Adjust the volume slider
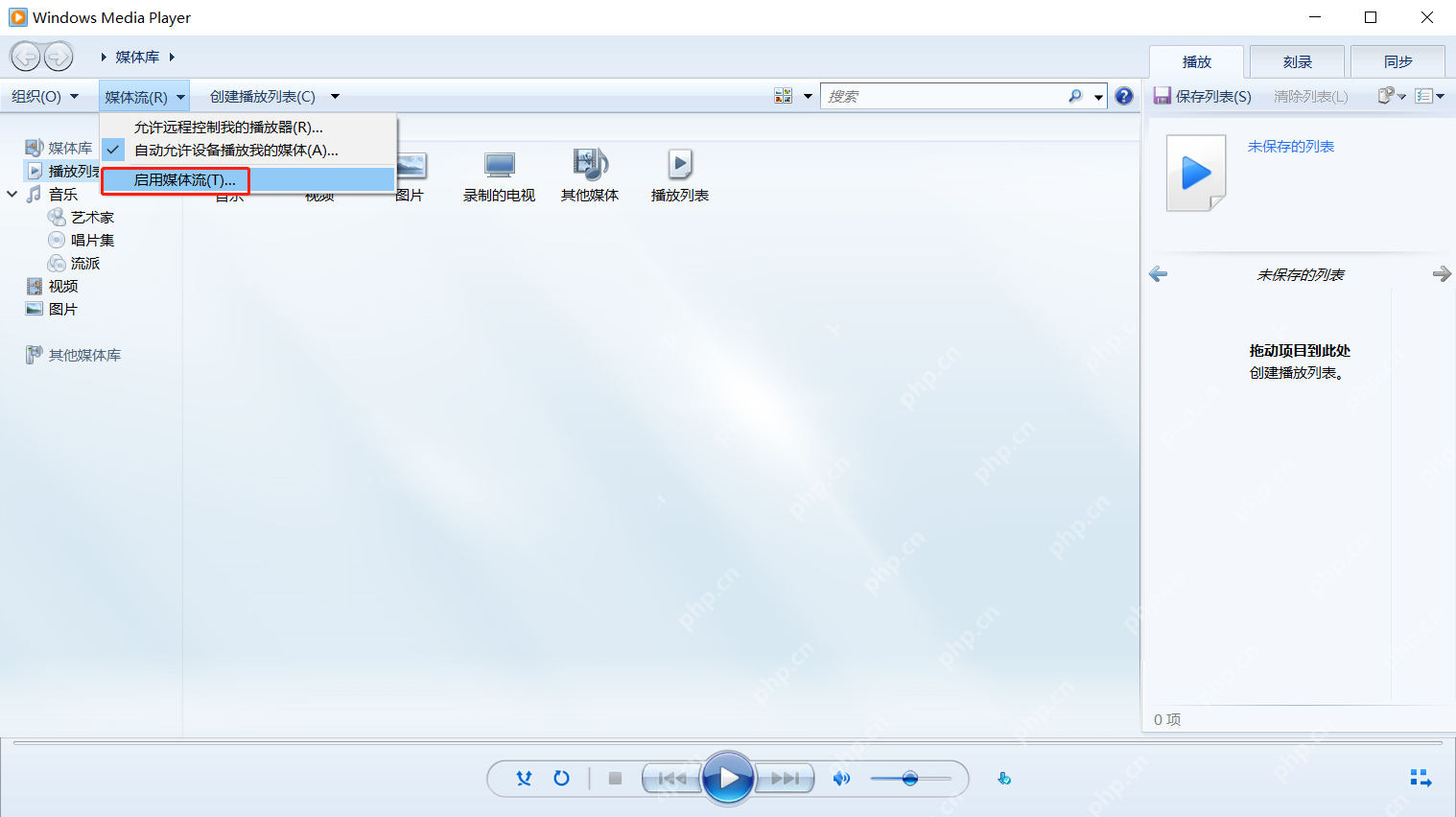 tap(911, 779)
